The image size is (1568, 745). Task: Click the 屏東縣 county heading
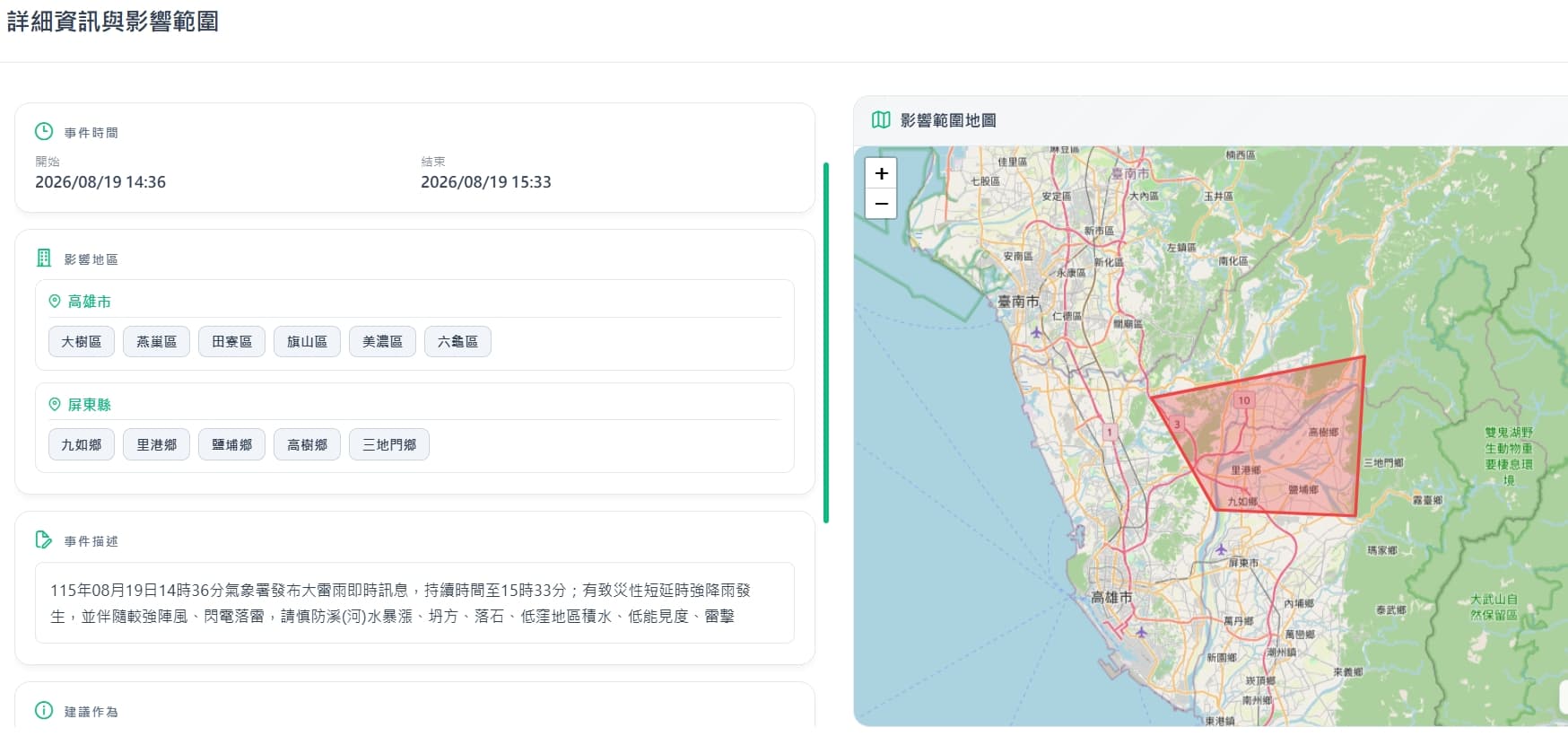coord(90,405)
